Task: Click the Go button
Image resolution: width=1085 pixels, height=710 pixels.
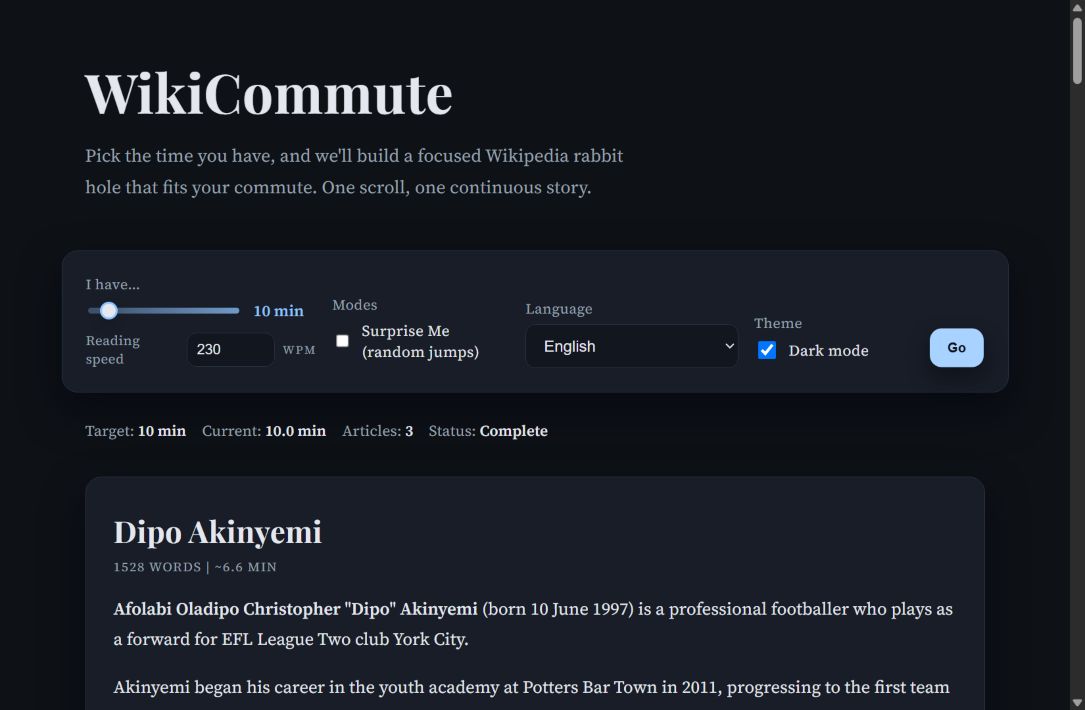Action: [x=956, y=347]
